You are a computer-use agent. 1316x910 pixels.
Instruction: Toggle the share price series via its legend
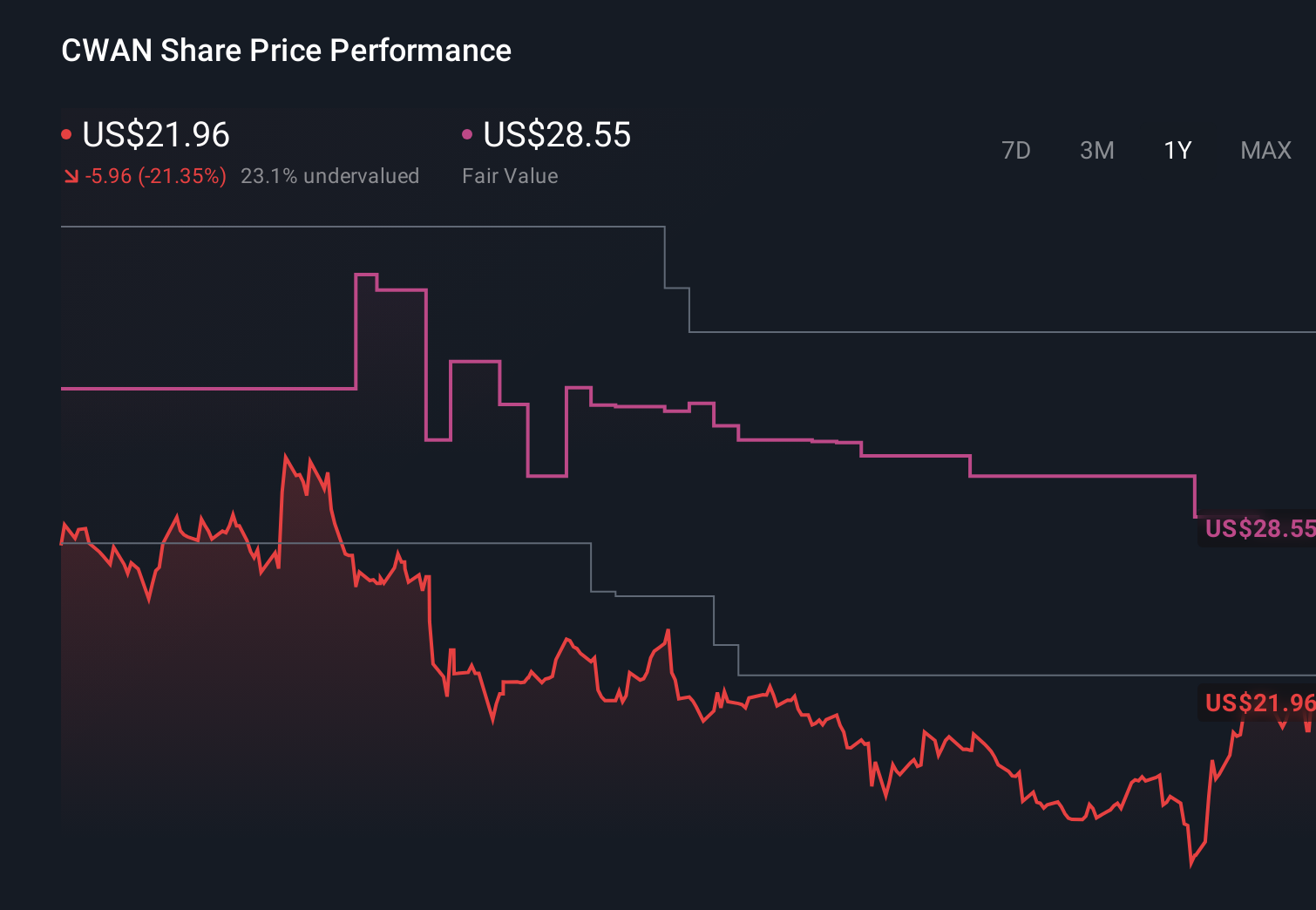155,135
